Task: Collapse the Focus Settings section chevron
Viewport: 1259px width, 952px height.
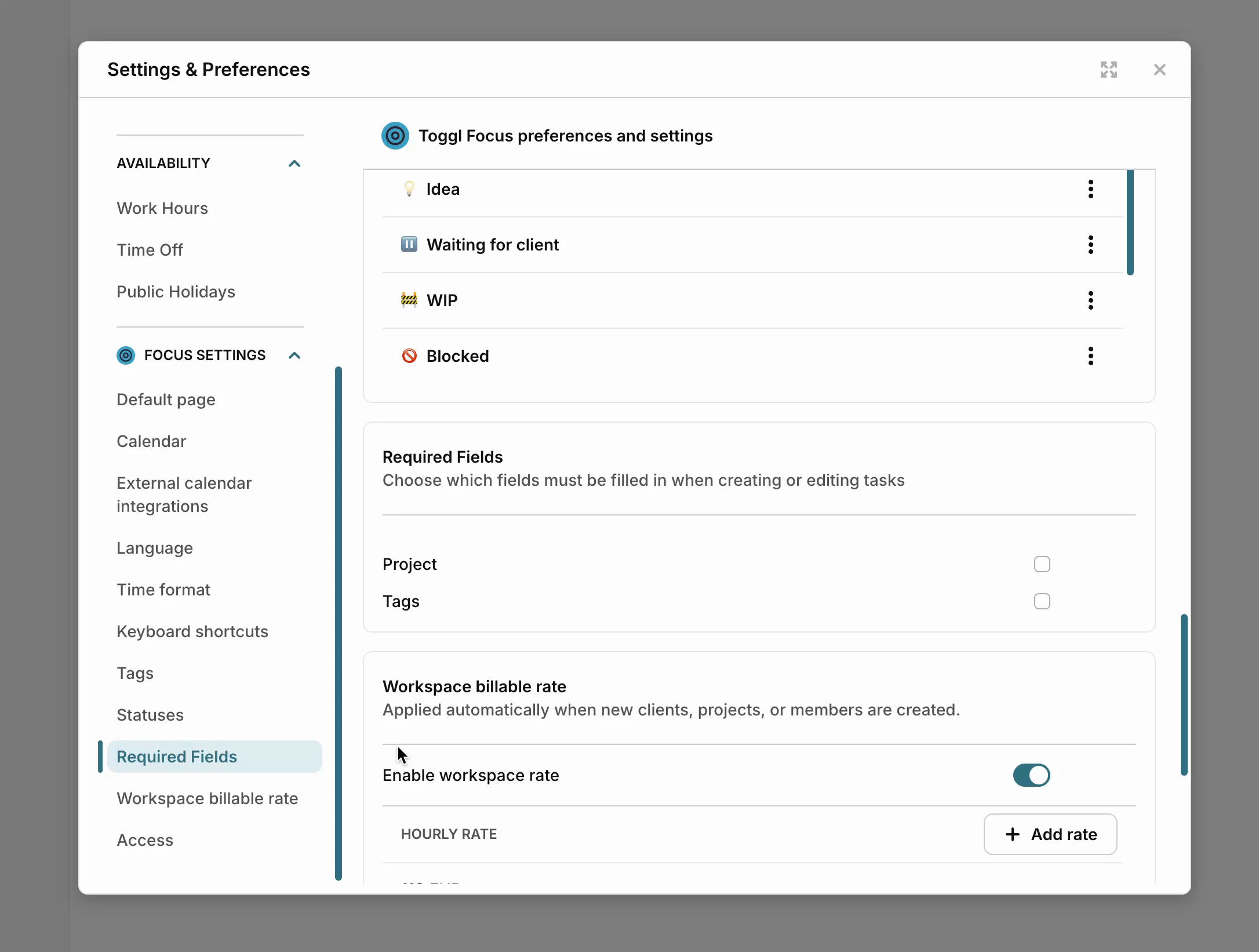Action: [294, 355]
